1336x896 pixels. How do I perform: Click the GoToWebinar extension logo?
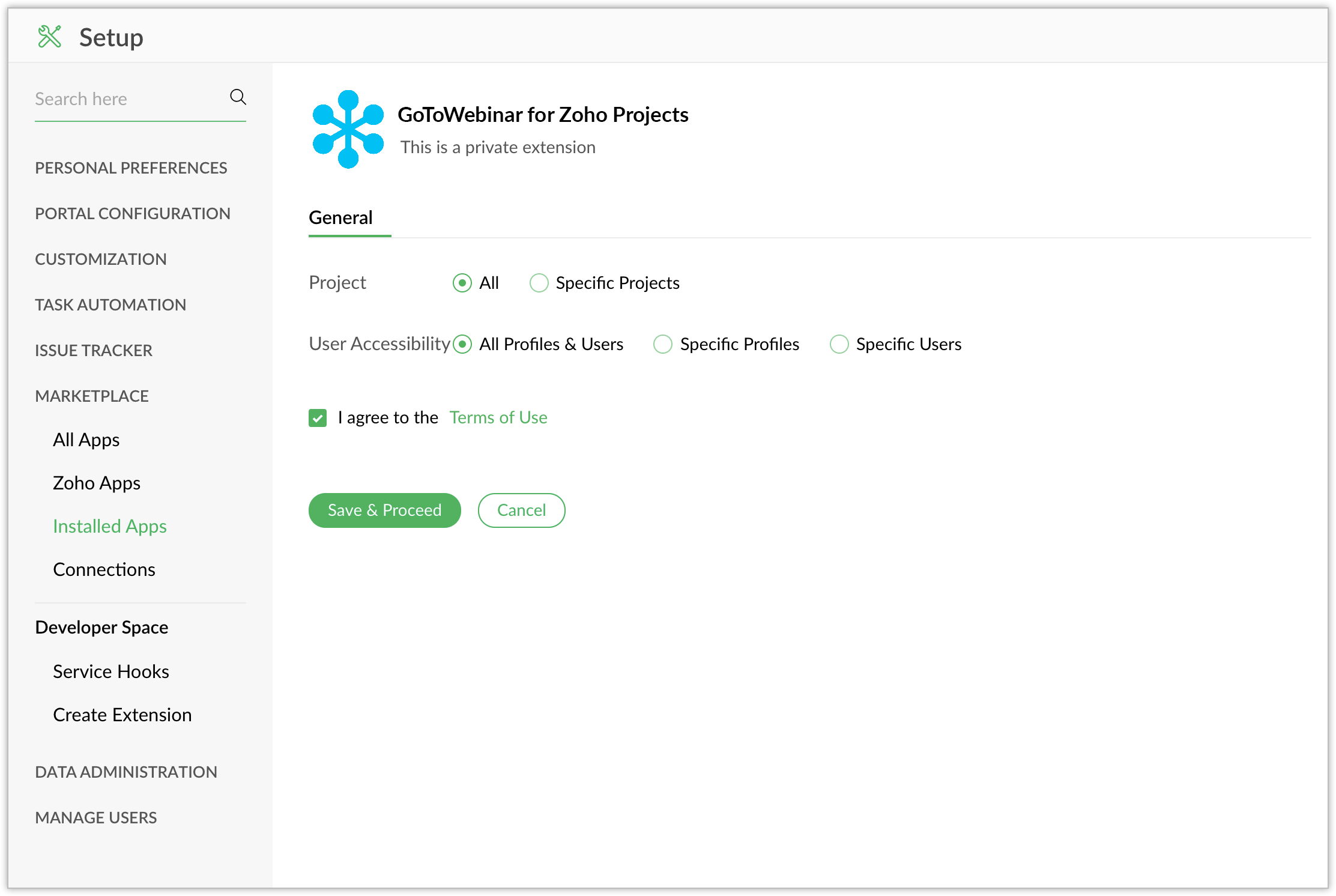(x=348, y=129)
